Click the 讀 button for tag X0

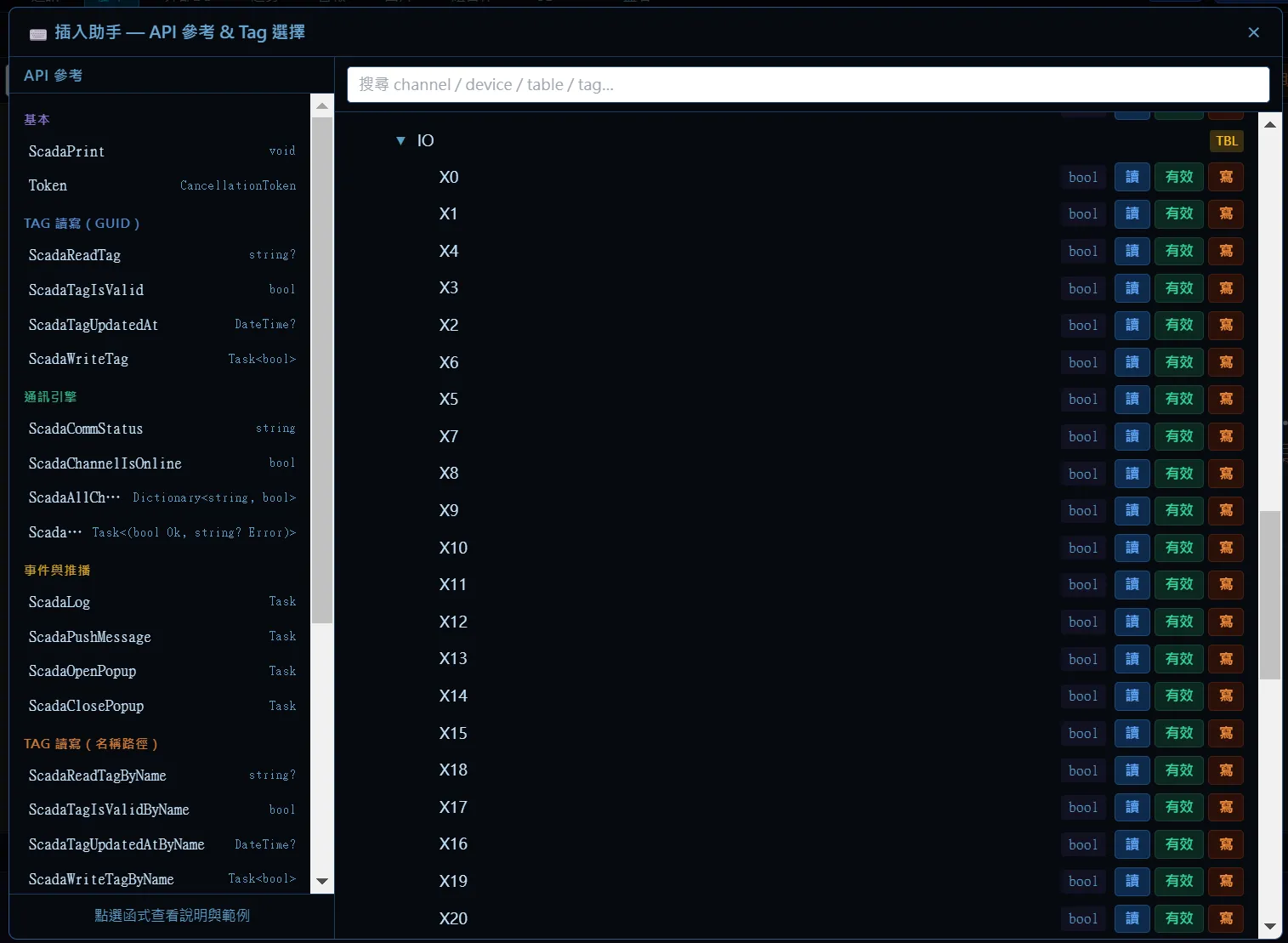1132,177
